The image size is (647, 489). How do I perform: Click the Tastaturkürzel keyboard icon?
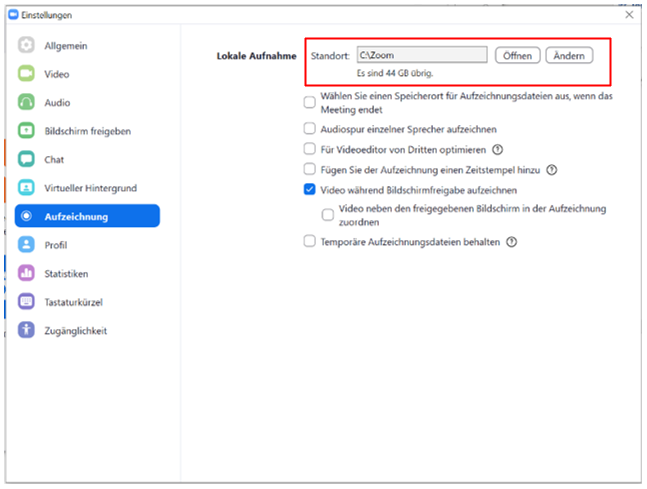pyautogui.click(x=26, y=301)
